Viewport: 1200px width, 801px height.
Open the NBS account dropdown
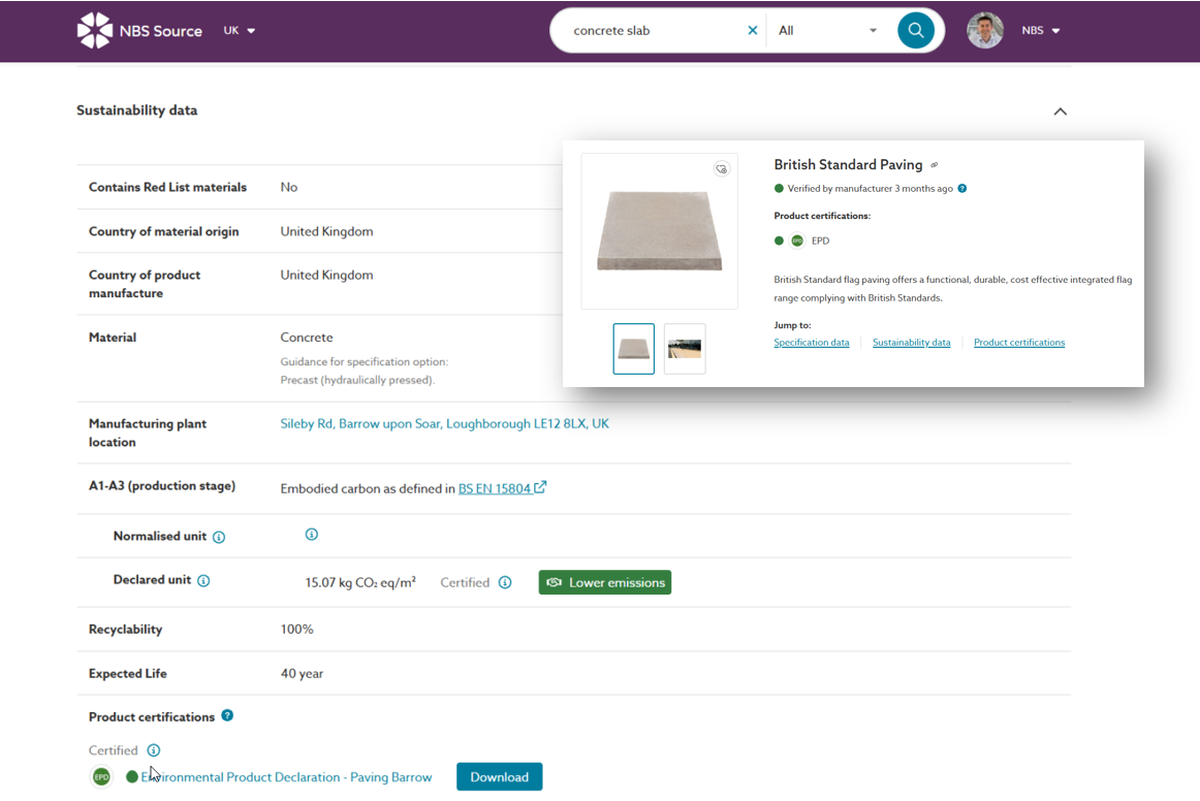[x=1041, y=31]
